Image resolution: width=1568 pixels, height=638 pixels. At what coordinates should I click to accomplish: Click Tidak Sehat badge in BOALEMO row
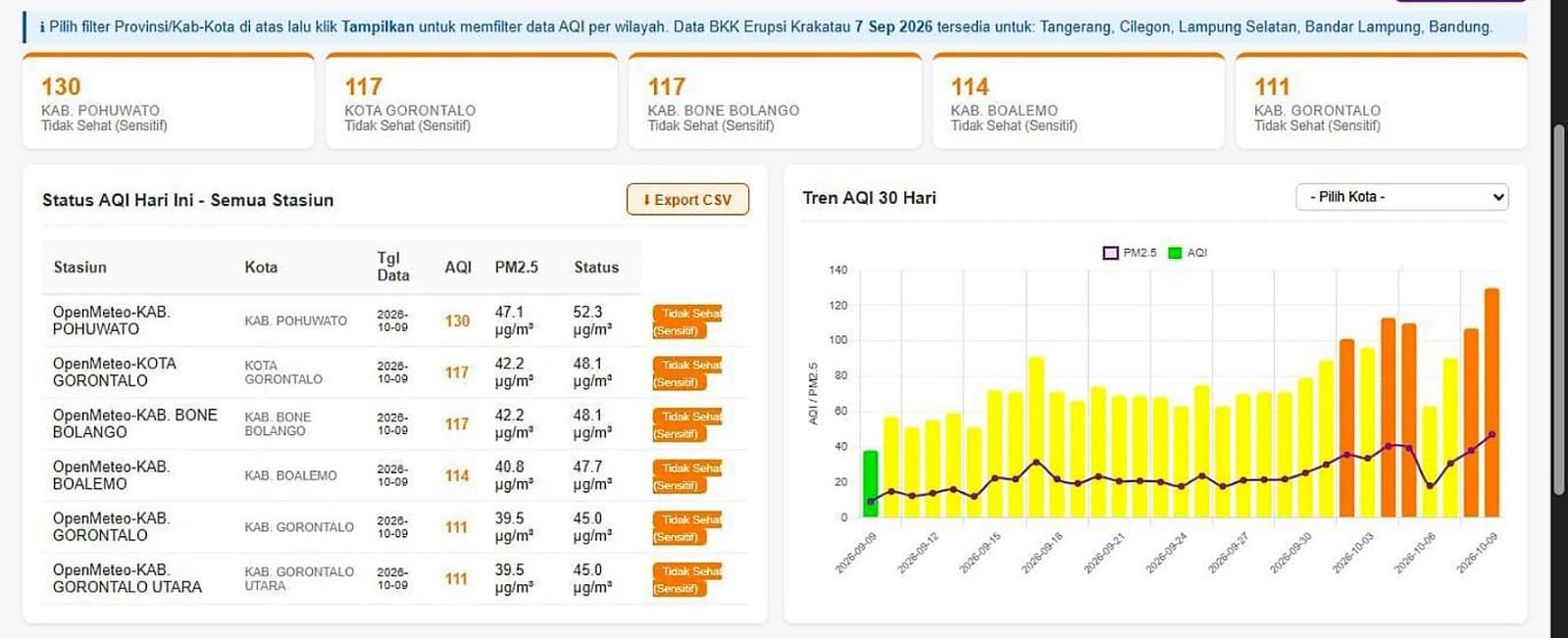[x=687, y=476]
